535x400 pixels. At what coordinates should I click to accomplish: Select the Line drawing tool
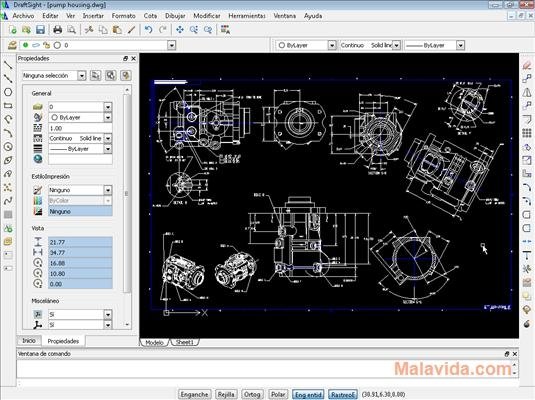point(8,65)
